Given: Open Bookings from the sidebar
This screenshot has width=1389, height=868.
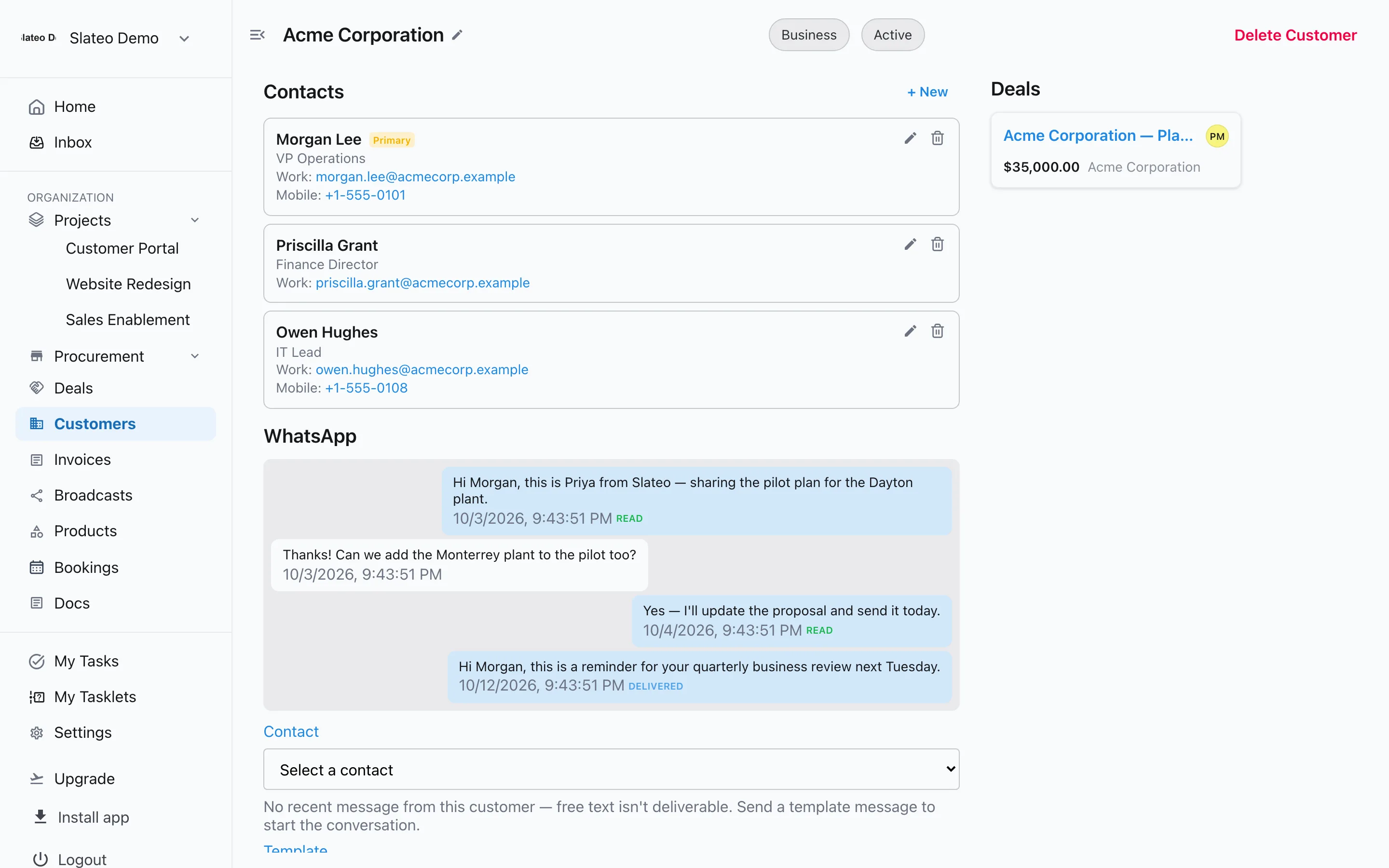Looking at the screenshot, I should [116, 567].
